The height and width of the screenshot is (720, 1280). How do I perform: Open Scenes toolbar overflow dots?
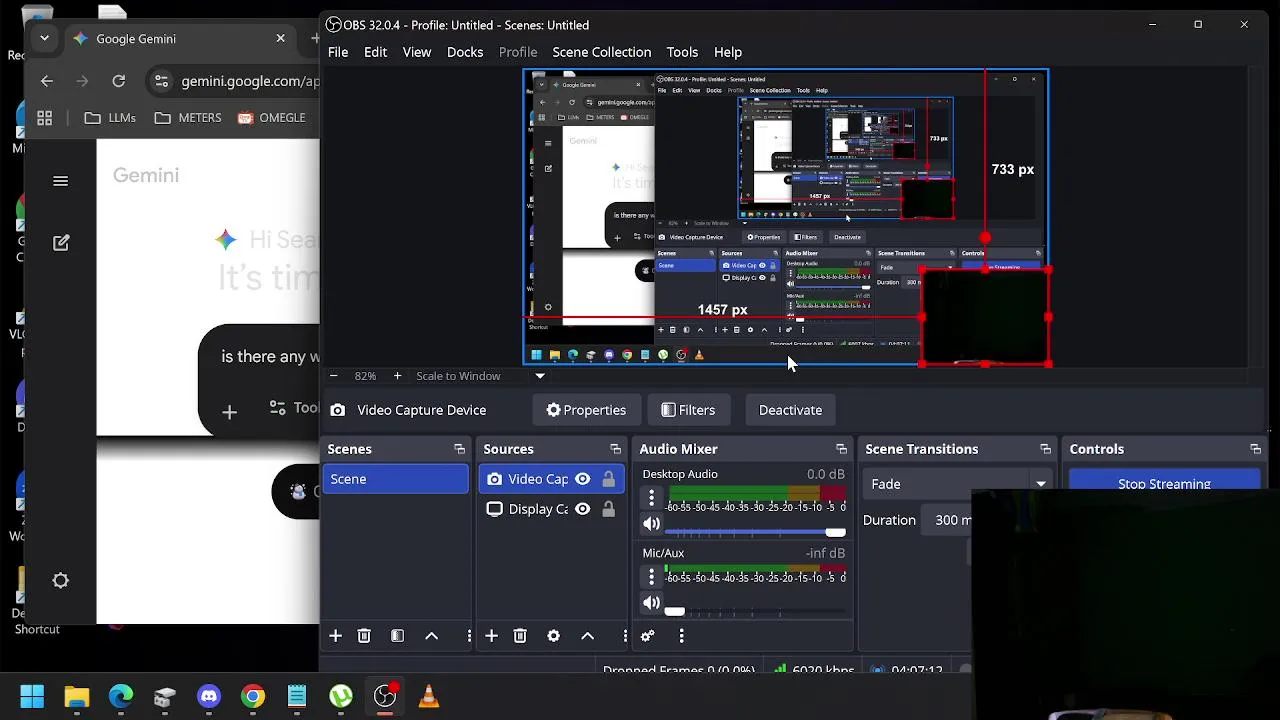tap(469, 636)
